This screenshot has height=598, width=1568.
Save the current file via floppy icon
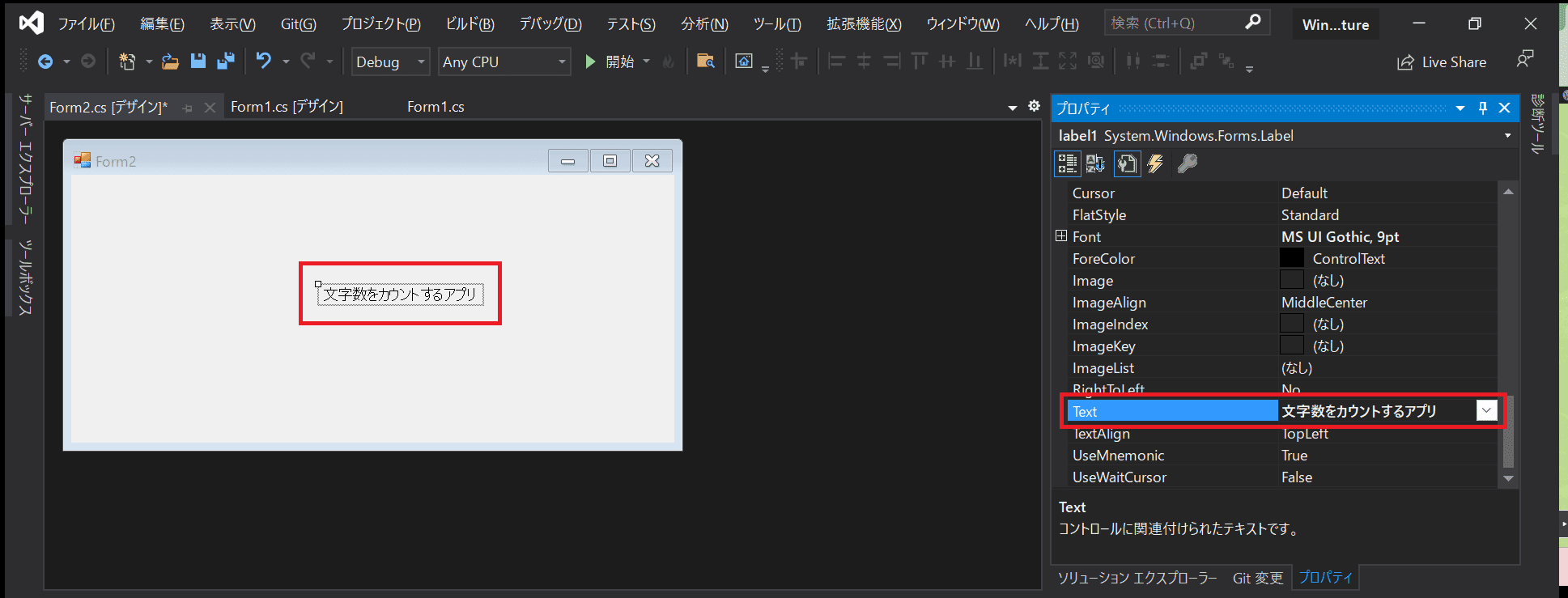(198, 61)
